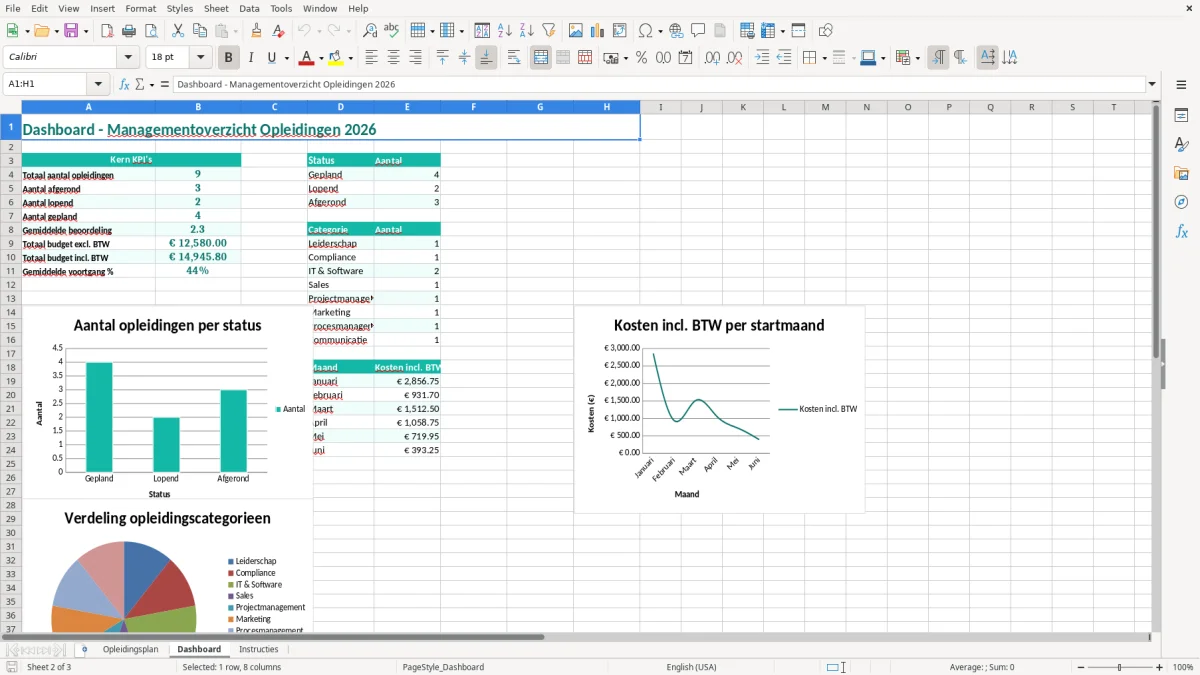Click the AutoFilter funnel icon

coord(549,31)
